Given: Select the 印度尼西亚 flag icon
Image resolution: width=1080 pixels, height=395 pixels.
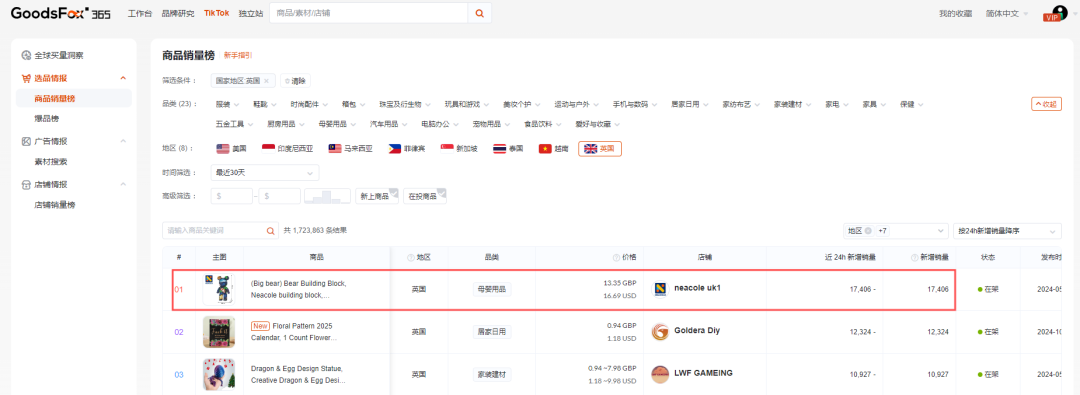Looking at the screenshot, I should [269, 148].
